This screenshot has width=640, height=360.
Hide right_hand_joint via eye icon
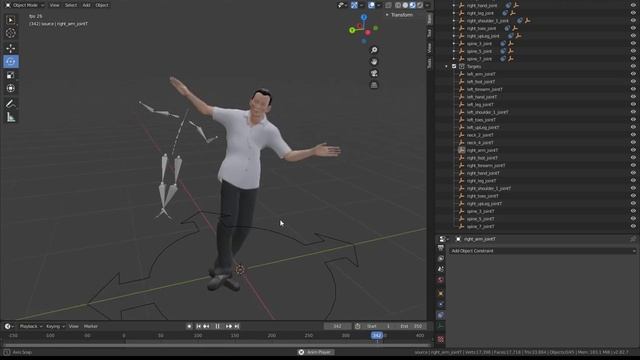633,5
